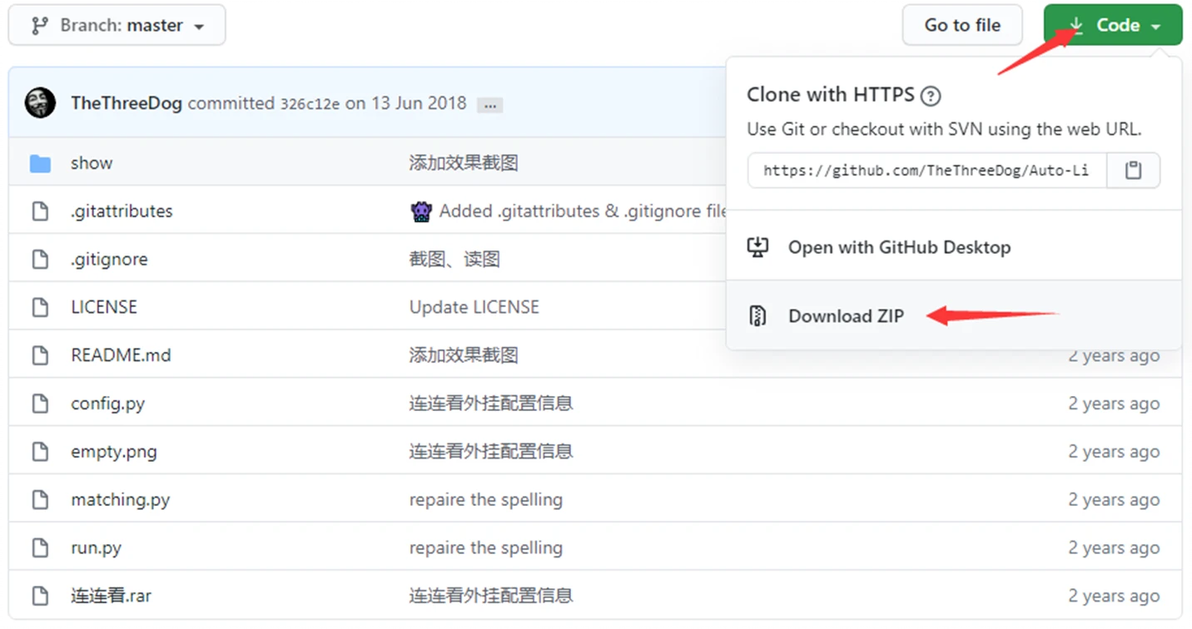Copy the clone URL via clipboard icon
This screenshot has height=629, width=1192.
1133,171
